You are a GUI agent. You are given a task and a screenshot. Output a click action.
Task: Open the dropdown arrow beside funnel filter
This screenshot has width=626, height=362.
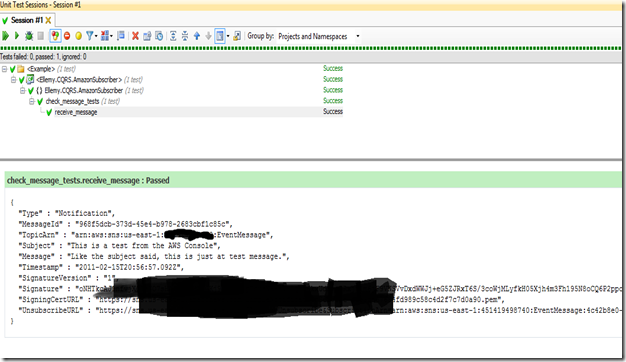(96, 36)
